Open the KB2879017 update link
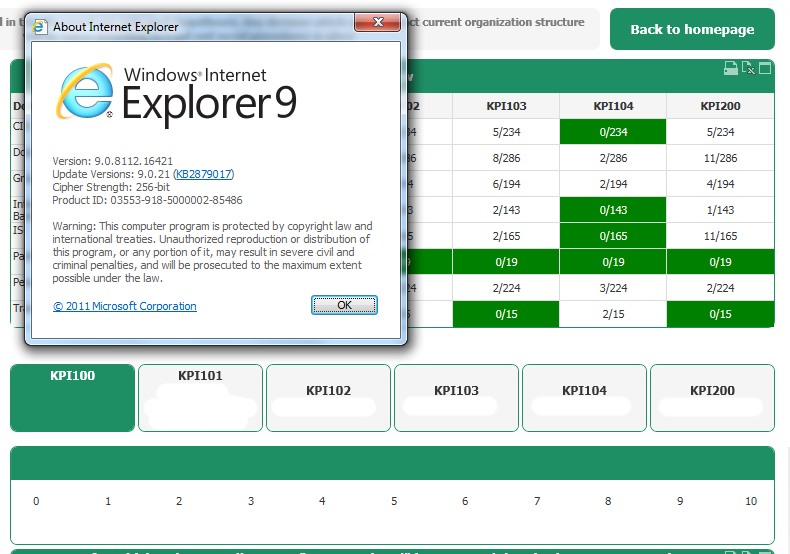This screenshot has height=554, width=790. (204, 174)
